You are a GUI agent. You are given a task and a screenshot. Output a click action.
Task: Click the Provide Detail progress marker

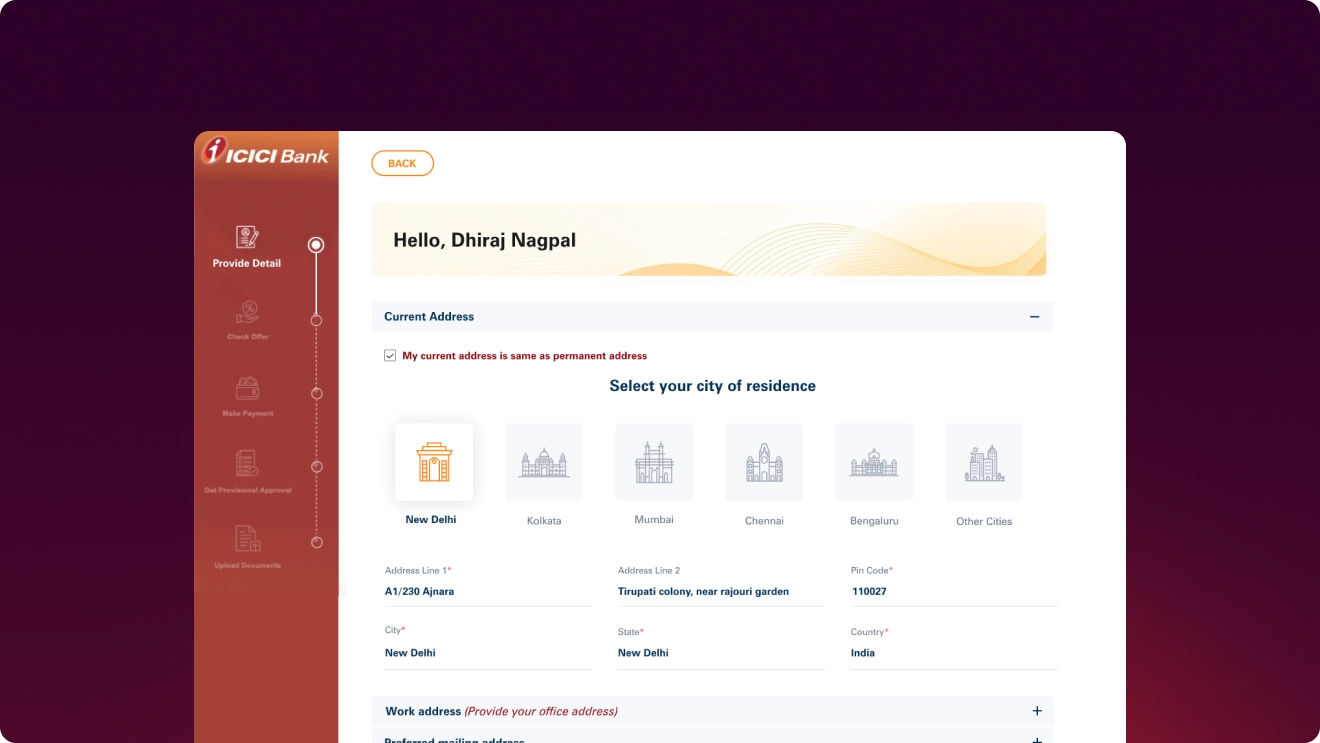(316, 244)
